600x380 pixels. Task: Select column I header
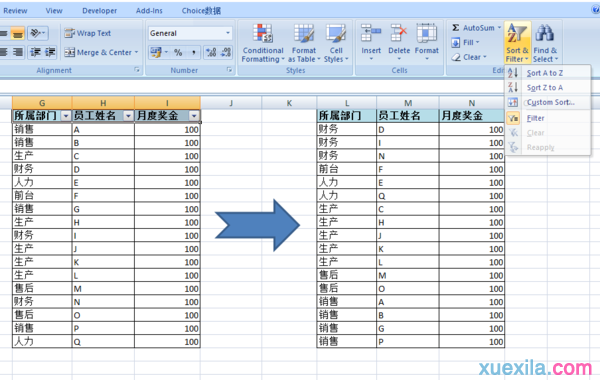tap(167, 103)
